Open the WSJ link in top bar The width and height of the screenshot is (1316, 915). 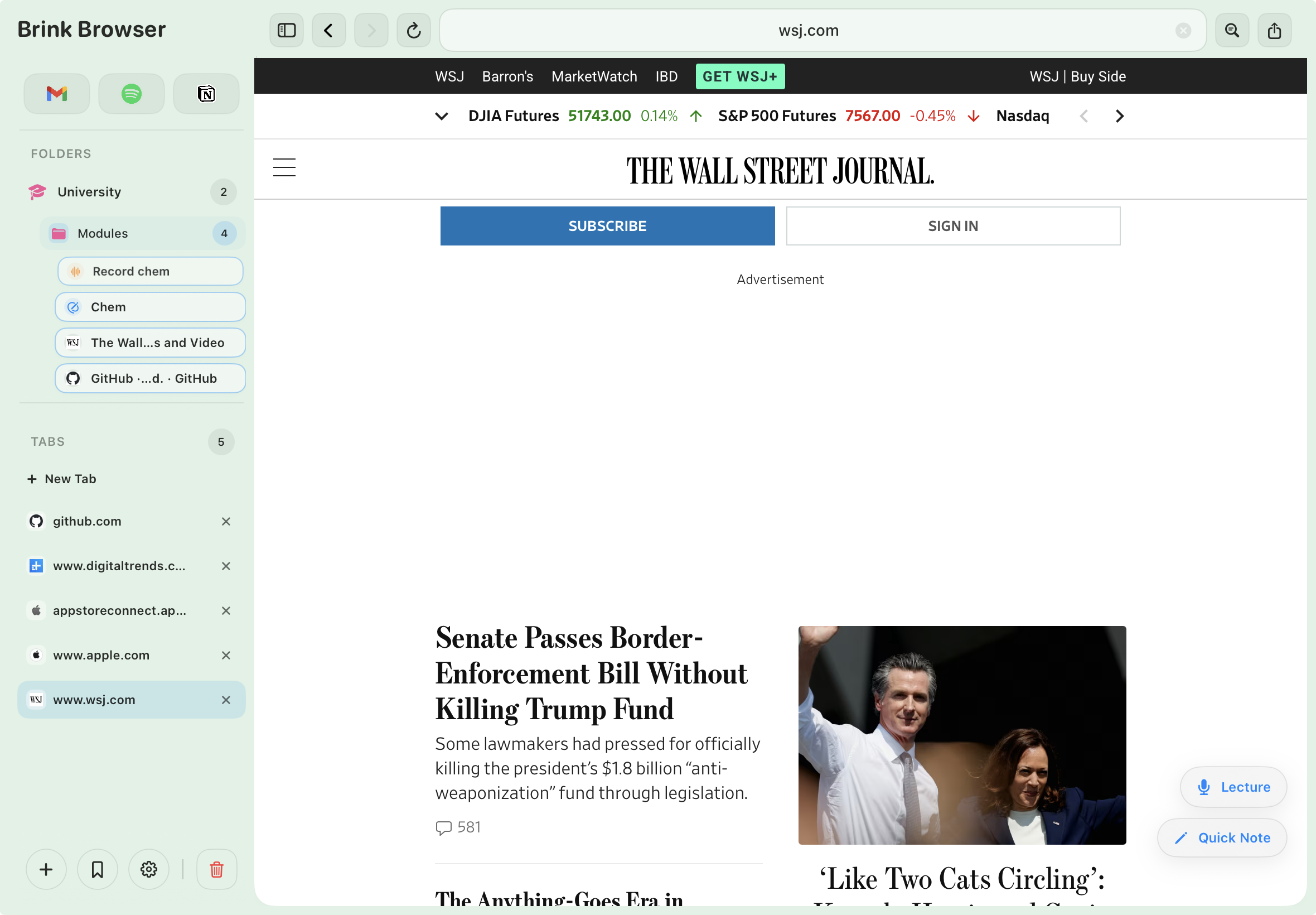449,76
